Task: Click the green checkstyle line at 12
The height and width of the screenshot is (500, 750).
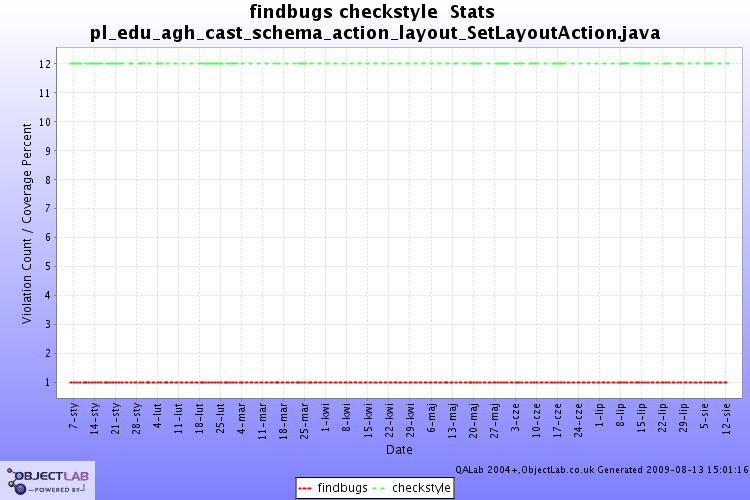Action: (x=400, y=63)
